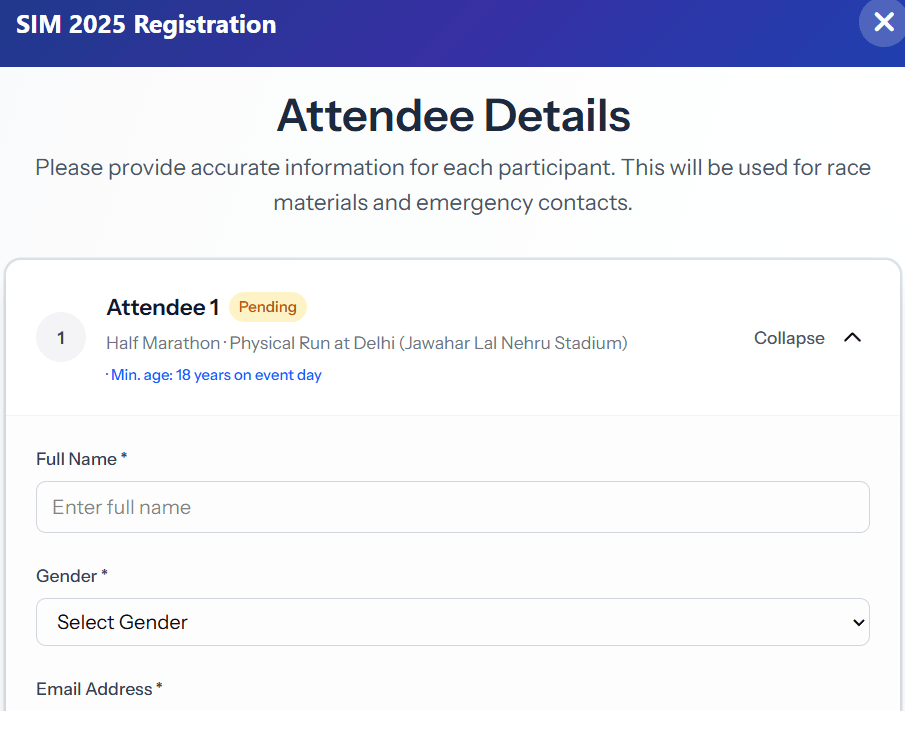Image resolution: width=905 pixels, height=736 pixels.
Task: Click the upward chevron beside Collapse
Action: coord(852,338)
